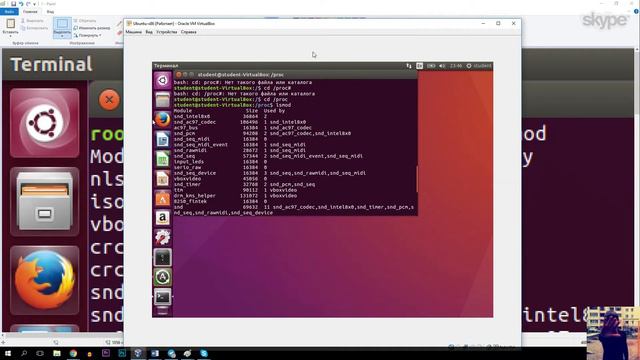This screenshot has width=640, height=360.
Task: Open Files manager in VM's Ubuntu launcher
Action: click(162, 100)
